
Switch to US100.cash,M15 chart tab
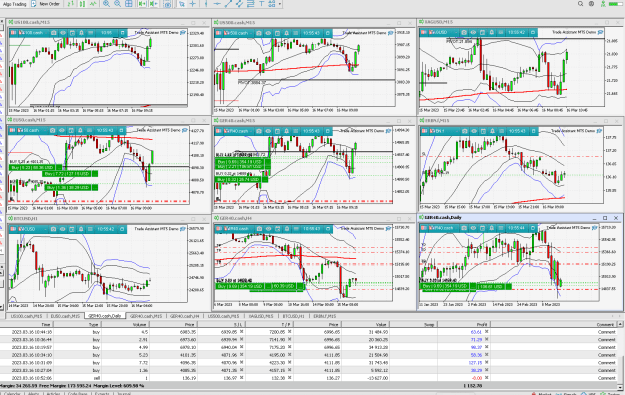pyautogui.click(x=26, y=316)
